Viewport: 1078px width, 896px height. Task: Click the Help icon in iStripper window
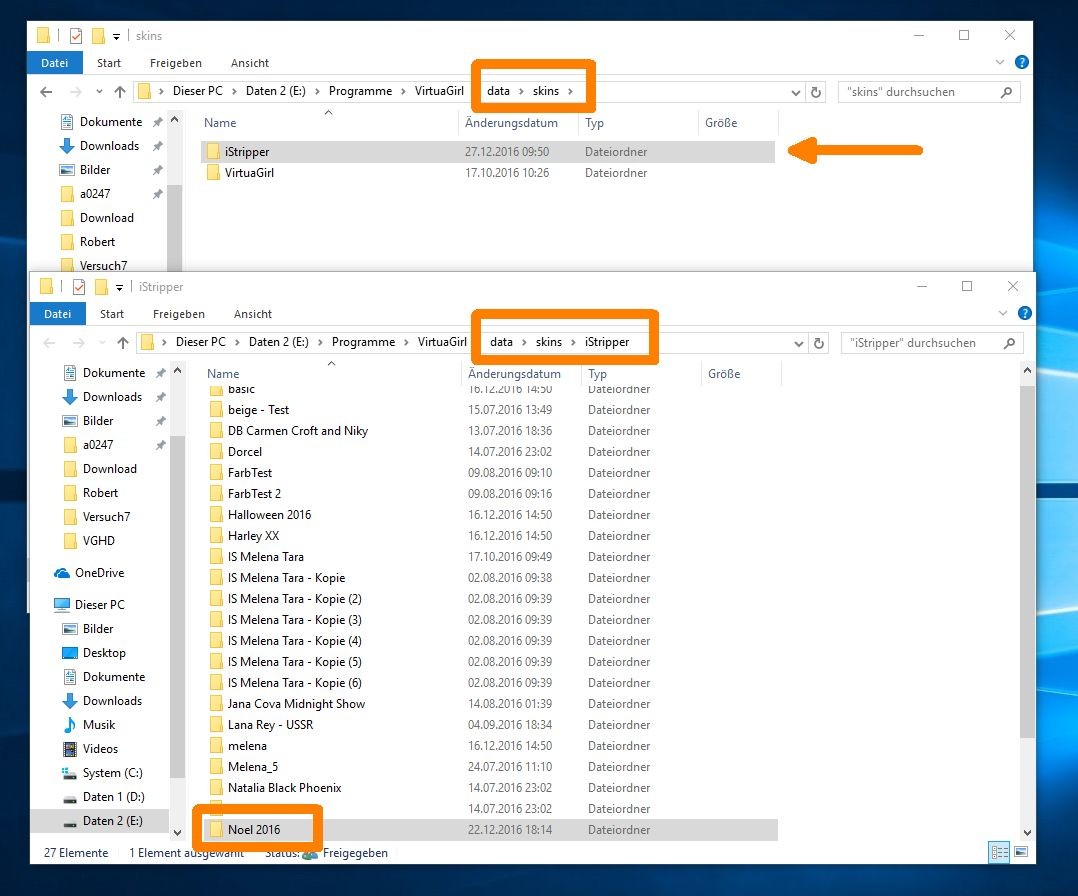coord(1024,313)
